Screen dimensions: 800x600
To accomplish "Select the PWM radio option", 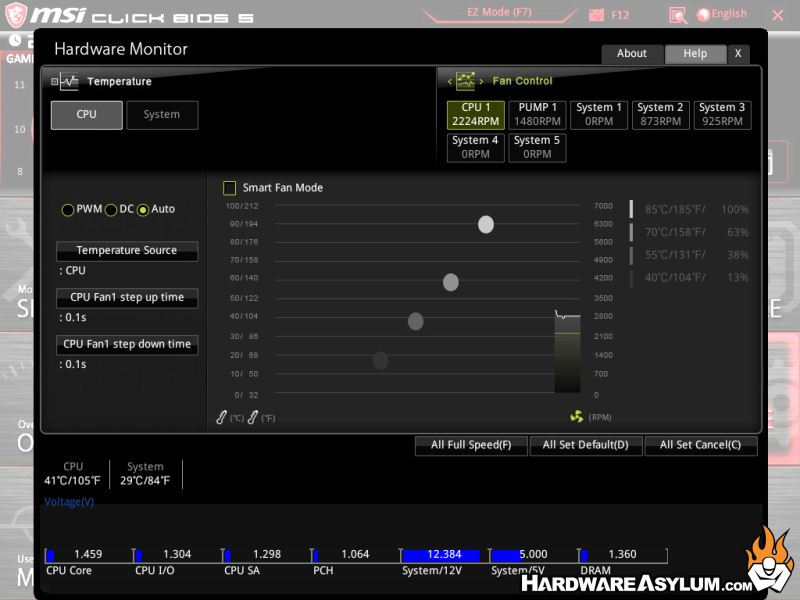I will pos(68,210).
